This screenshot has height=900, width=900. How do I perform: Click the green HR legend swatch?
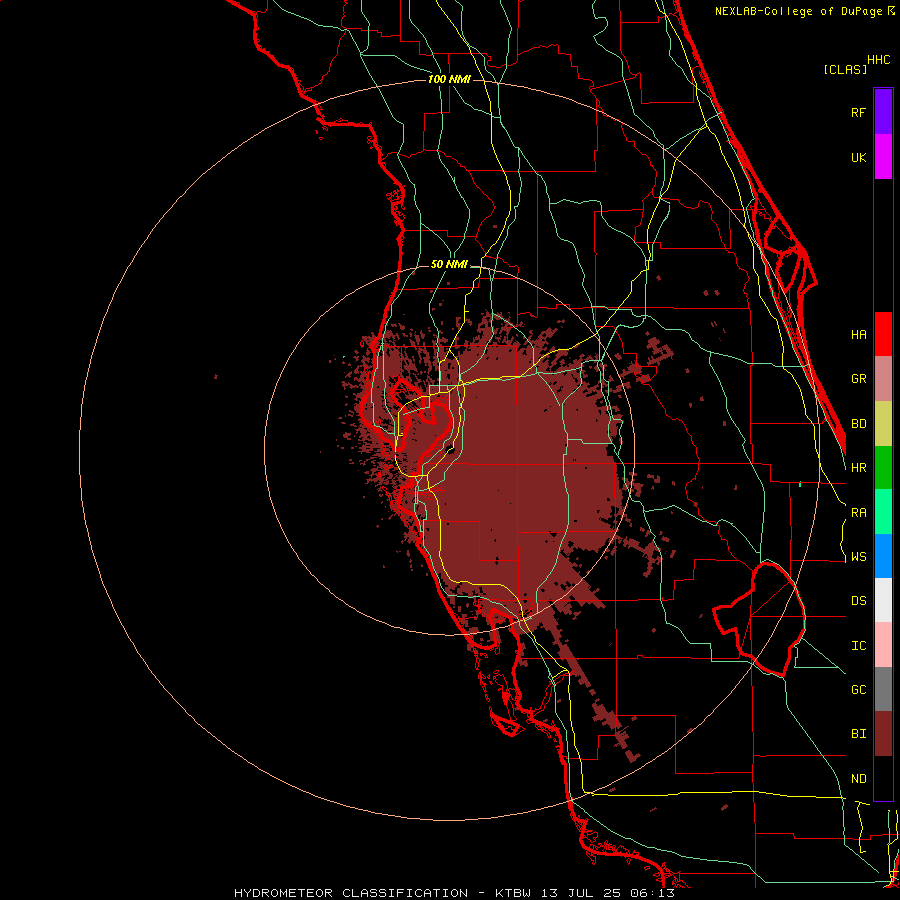tap(883, 467)
